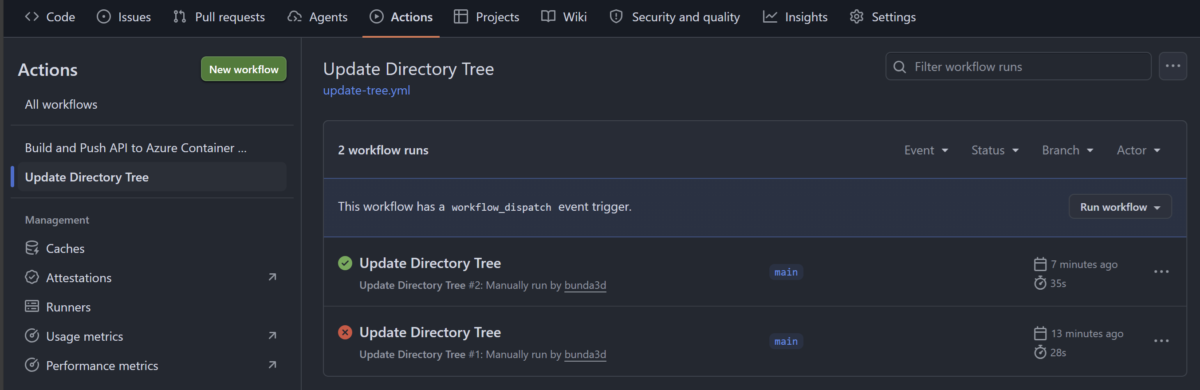The width and height of the screenshot is (1200, 390).
Task: Focus the Filter workflow runs field
Action: pyautogui.click(x=1018, y=67)
